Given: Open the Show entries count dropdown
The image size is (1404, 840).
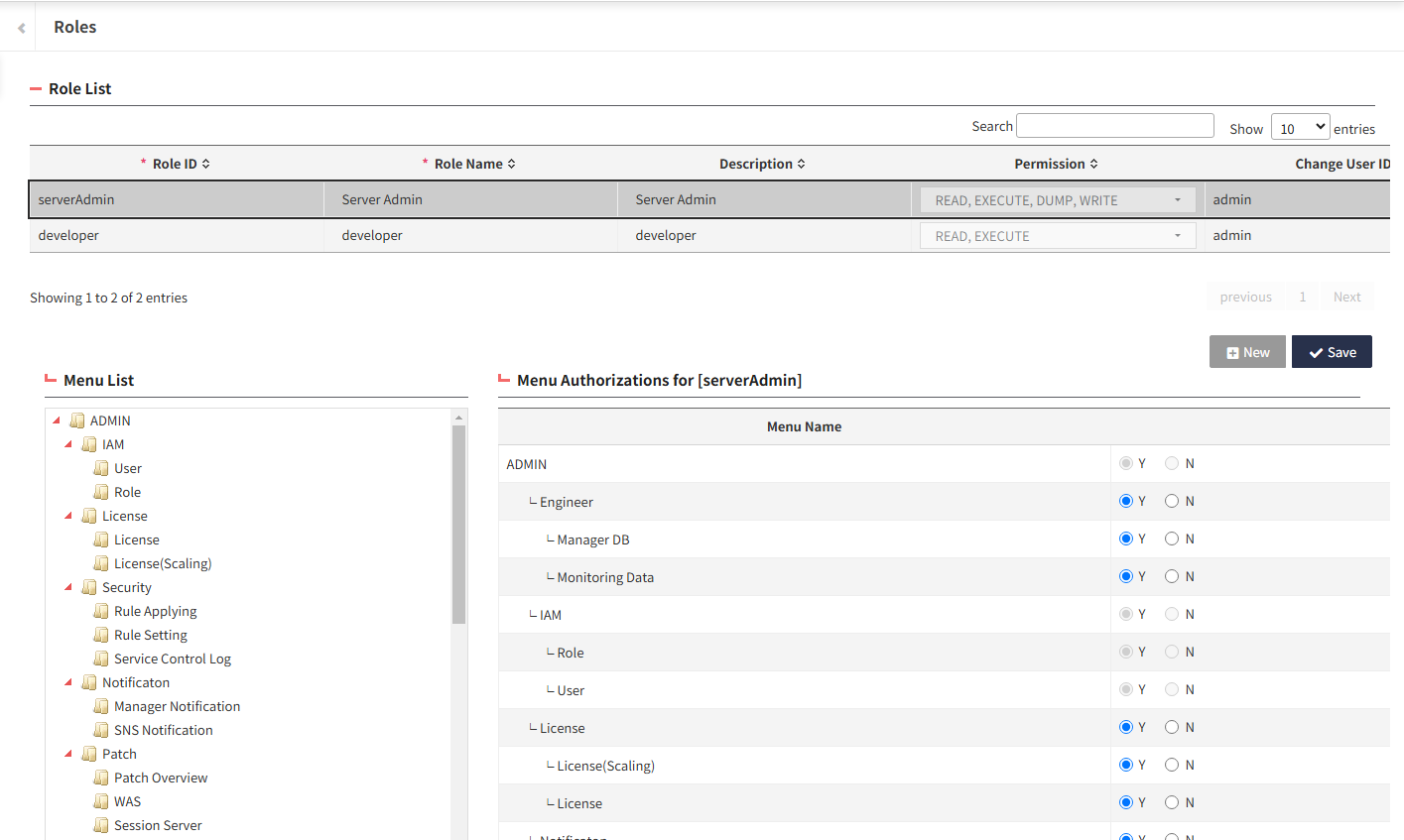Looking at the screenshot, I should click(x=1300, y=128).
